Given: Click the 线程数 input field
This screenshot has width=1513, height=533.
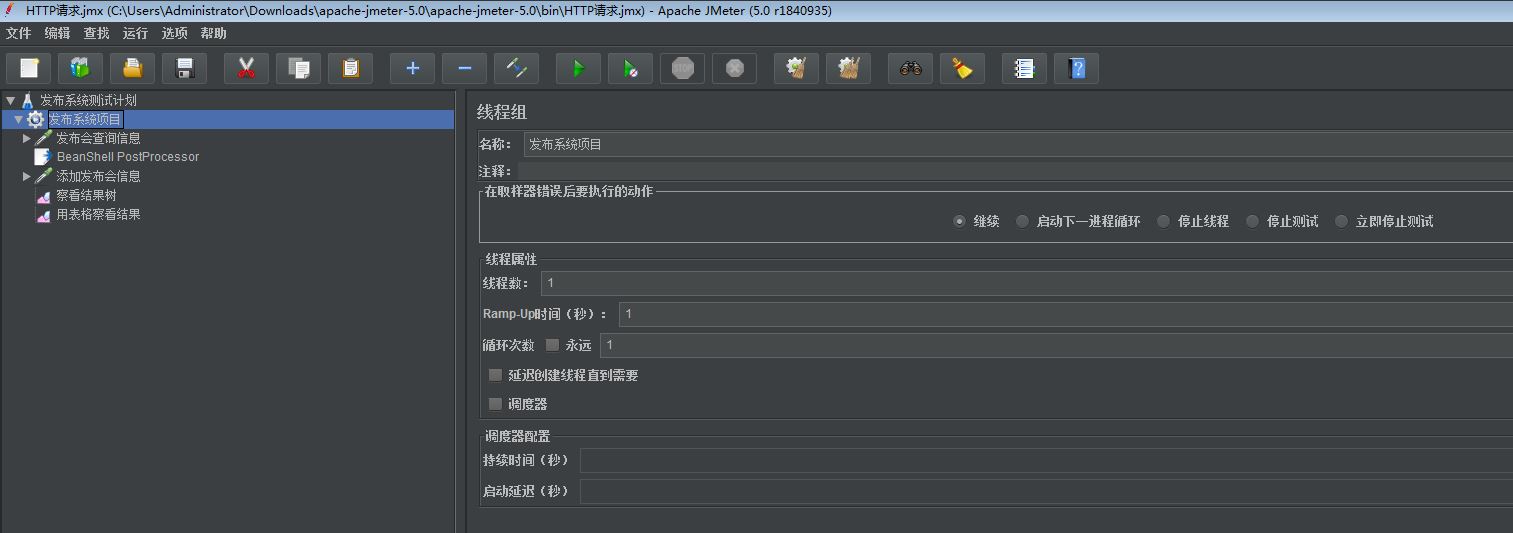Looking at the screenshot, I should [1027, 283].
